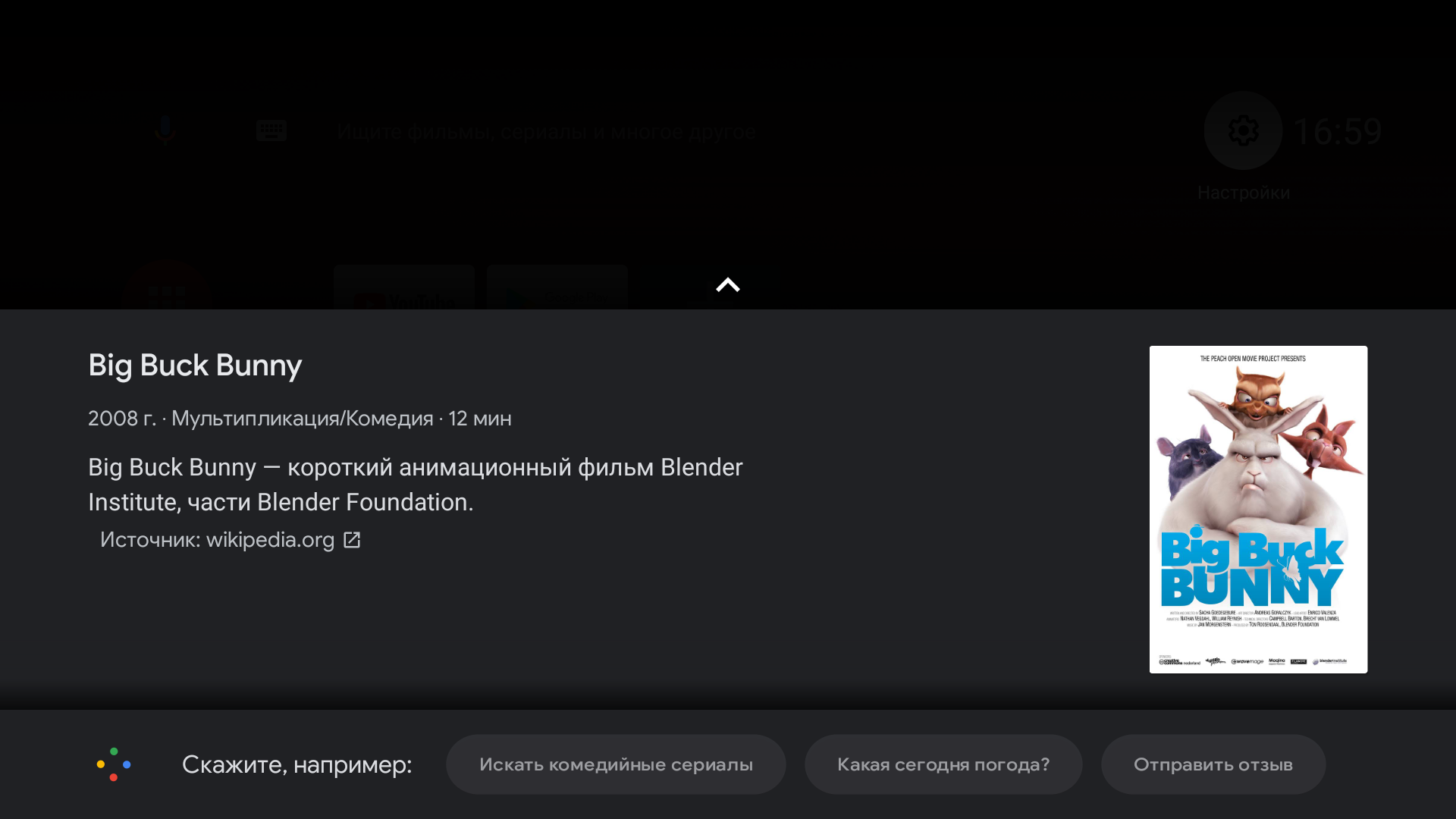The width and height of the screenshot is (1456, 819).
Task: Click 'Отправить отзыв' feedback button
Action: pyautogui.click(x=1213, y=764)
